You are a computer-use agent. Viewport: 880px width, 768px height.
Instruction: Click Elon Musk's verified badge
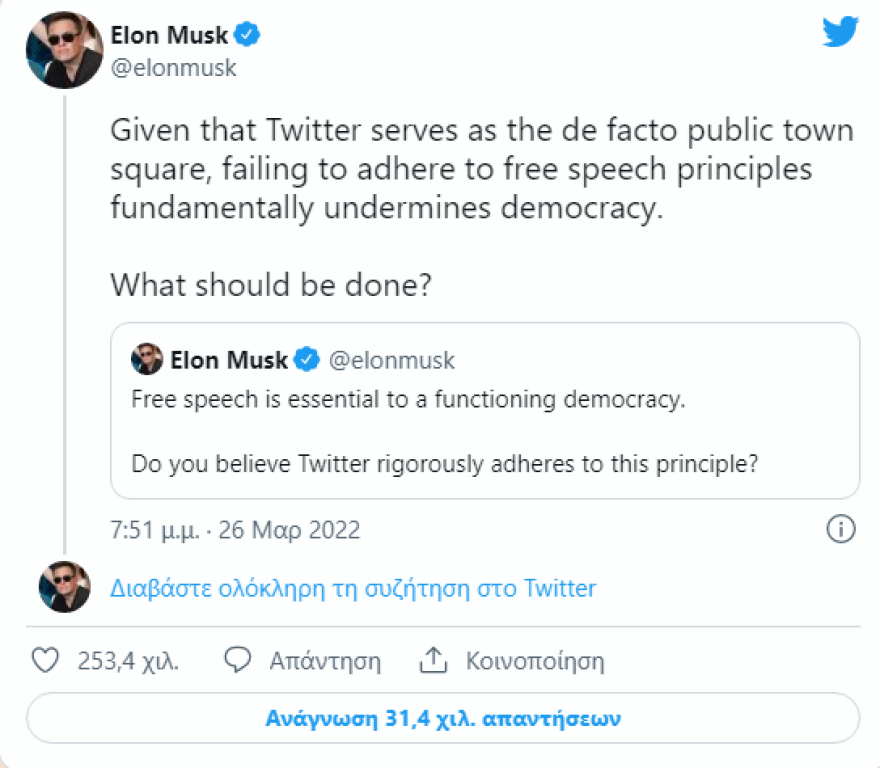click(x=245, y=33)
